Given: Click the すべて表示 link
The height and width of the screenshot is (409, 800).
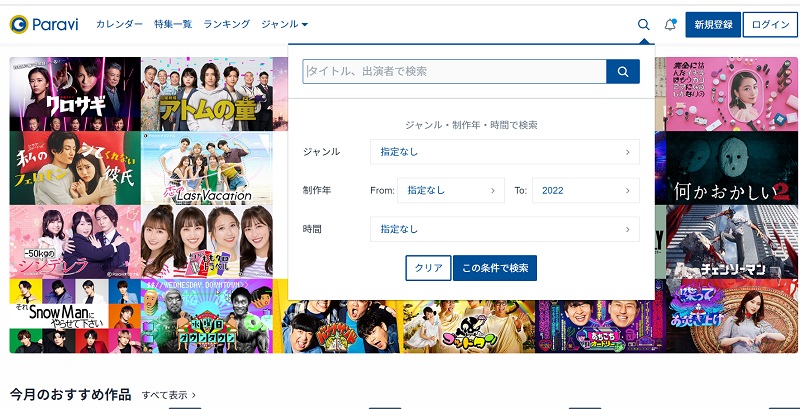Looking at the screenshot, I should pos(169,395).
